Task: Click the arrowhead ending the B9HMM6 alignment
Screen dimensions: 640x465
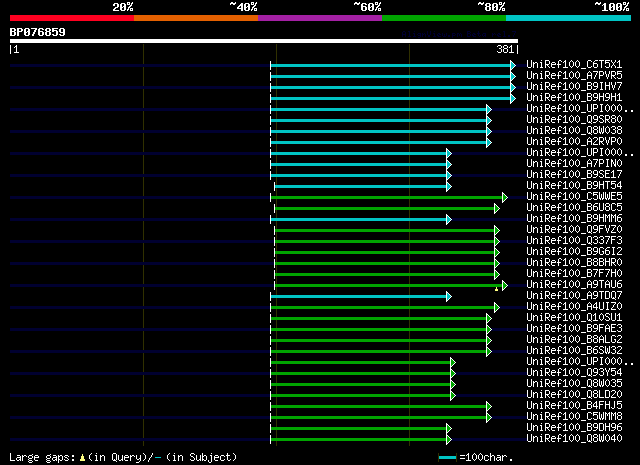Action: click(449, 220)
